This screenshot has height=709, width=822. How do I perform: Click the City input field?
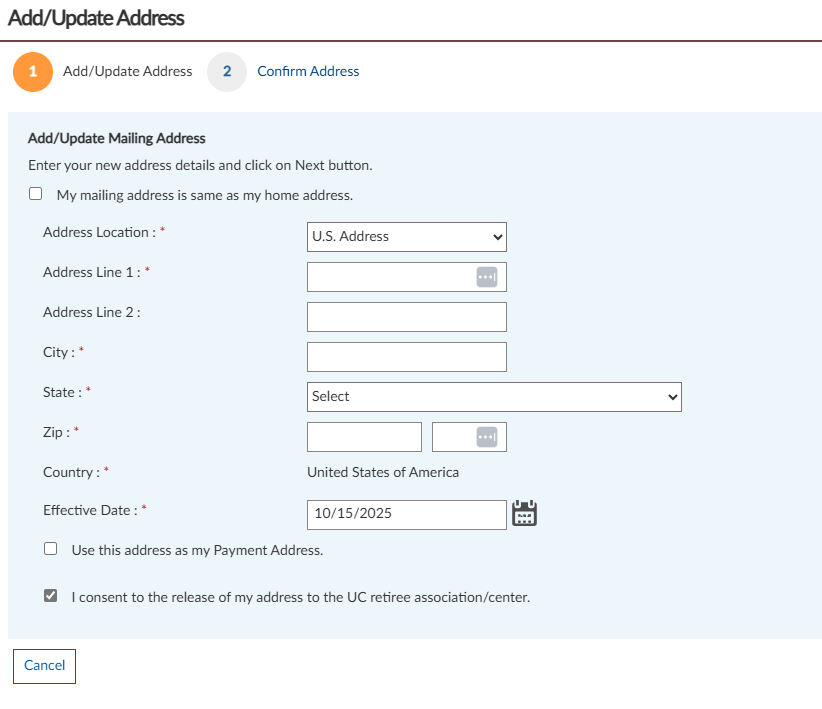click(406, 357)
